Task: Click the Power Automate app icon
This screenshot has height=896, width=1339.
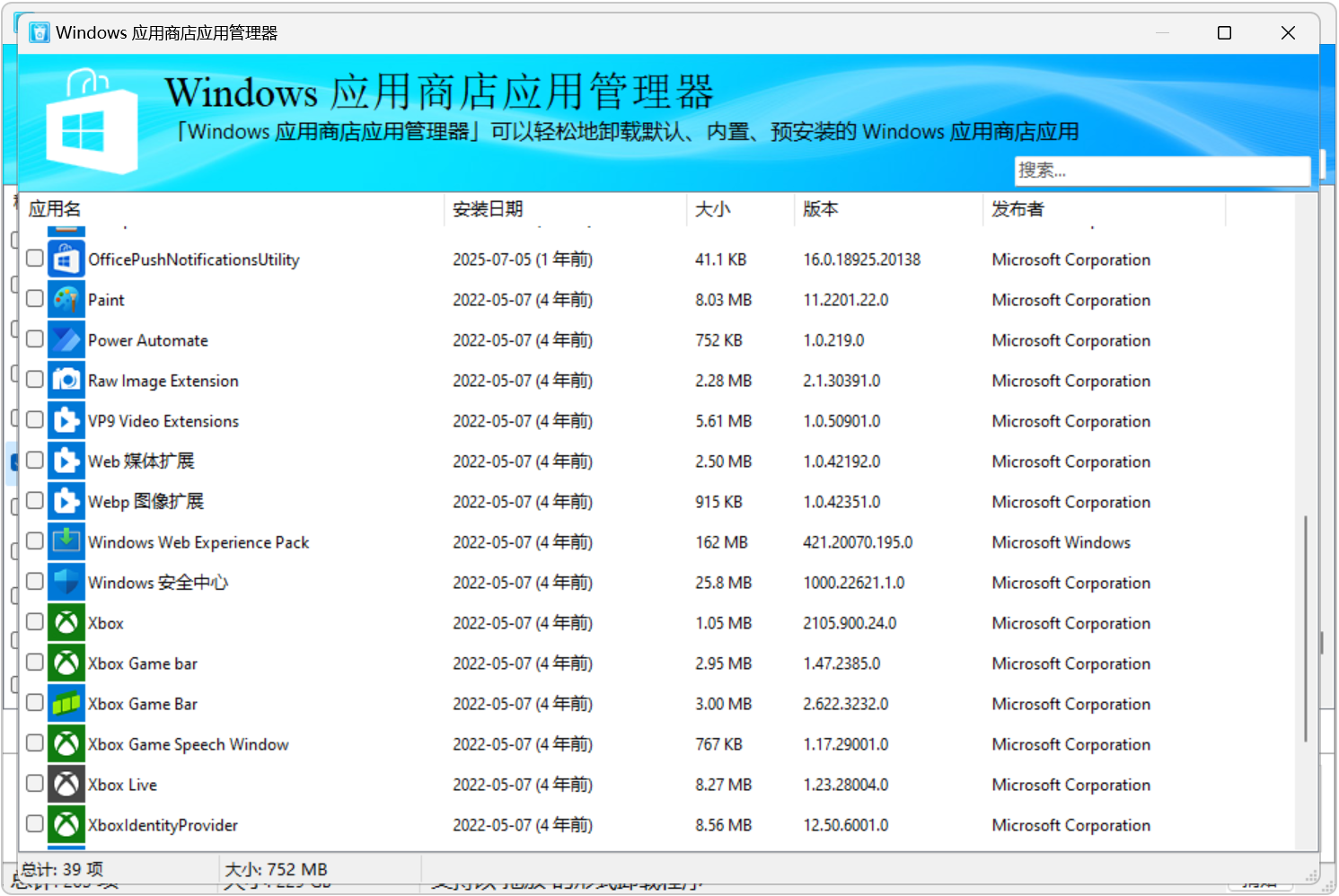Action: [x=66, y=340]
